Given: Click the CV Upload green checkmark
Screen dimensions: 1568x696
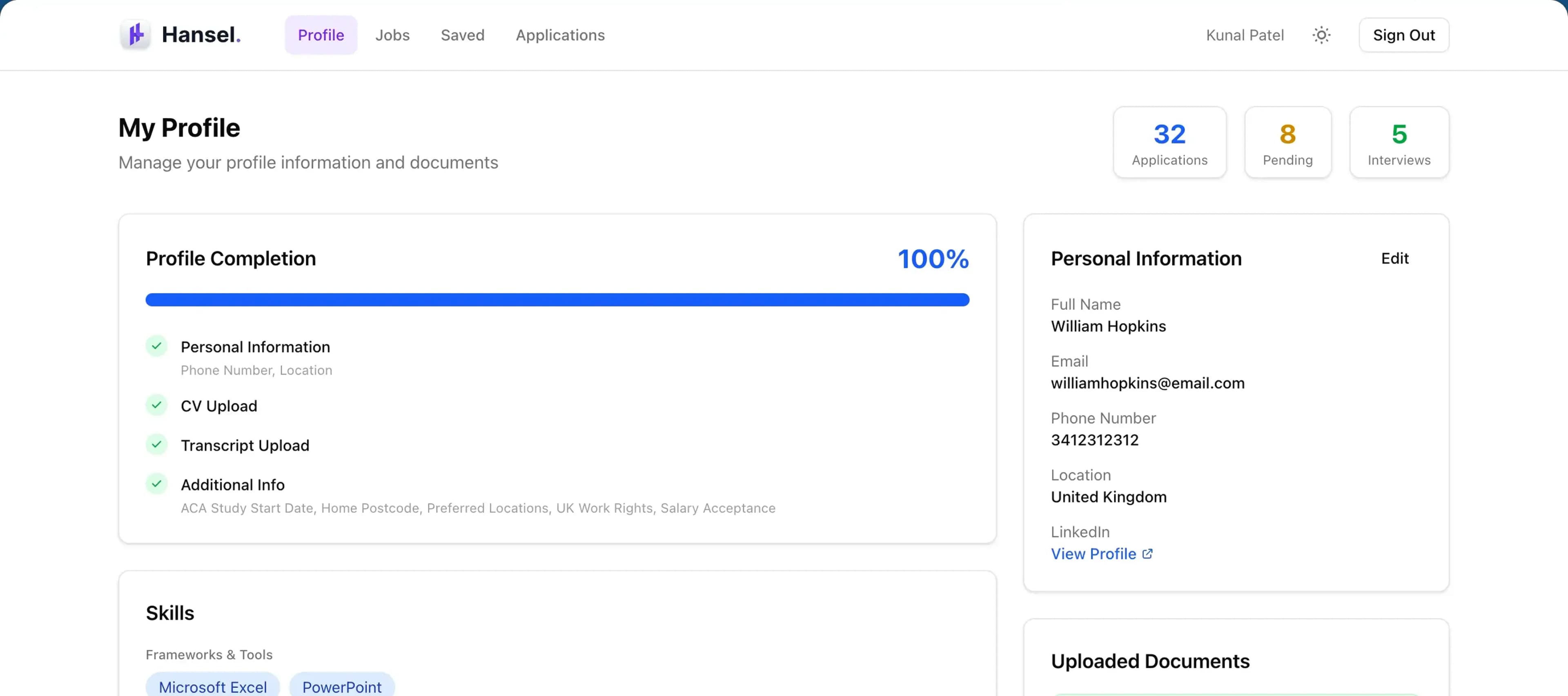Looking at the screenshot, I should [156, 405].
